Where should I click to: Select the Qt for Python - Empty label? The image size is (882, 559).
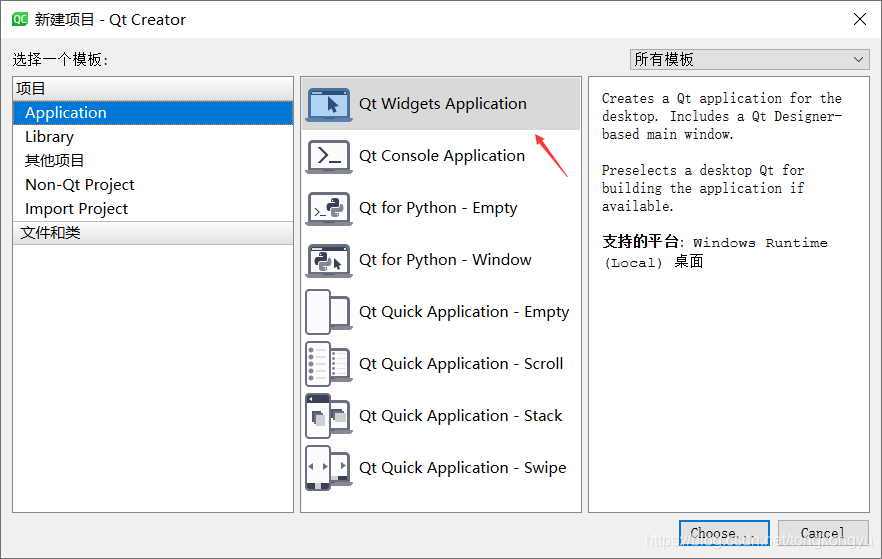coord(438,208)
